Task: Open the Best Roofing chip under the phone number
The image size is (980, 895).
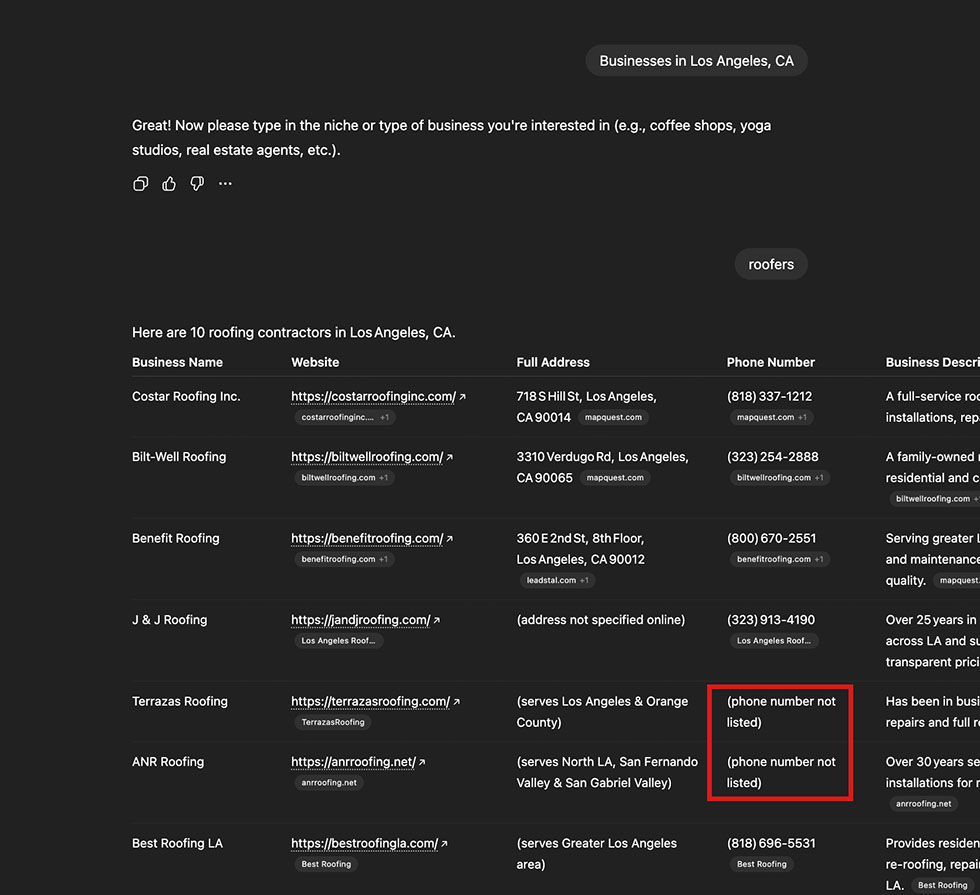Action: click(761, 864)
